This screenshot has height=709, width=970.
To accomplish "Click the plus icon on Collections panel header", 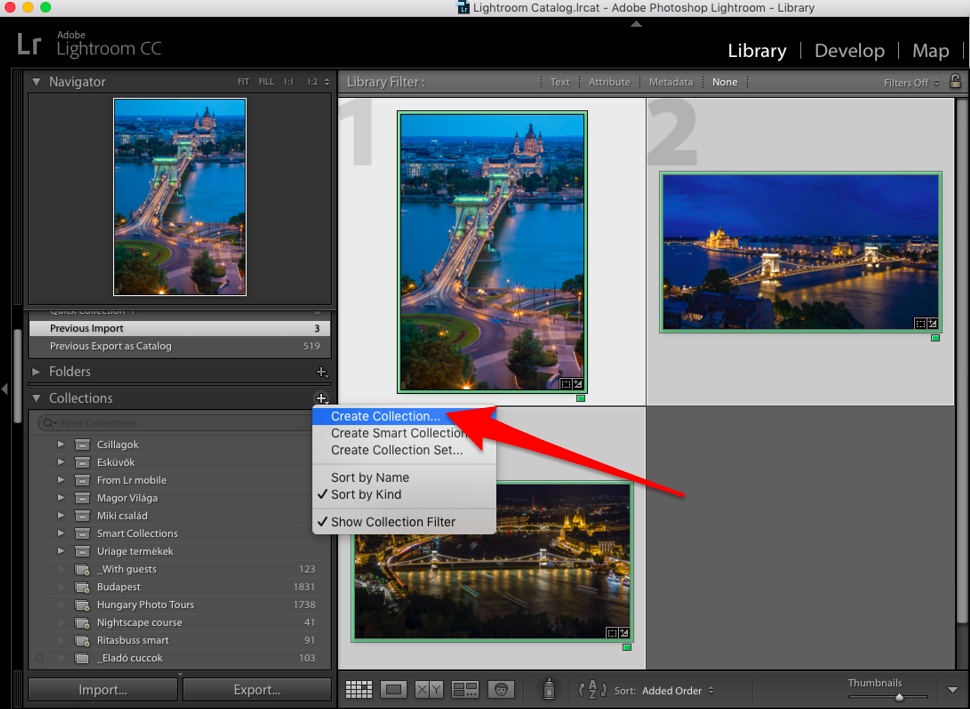I will coord(322,398).
